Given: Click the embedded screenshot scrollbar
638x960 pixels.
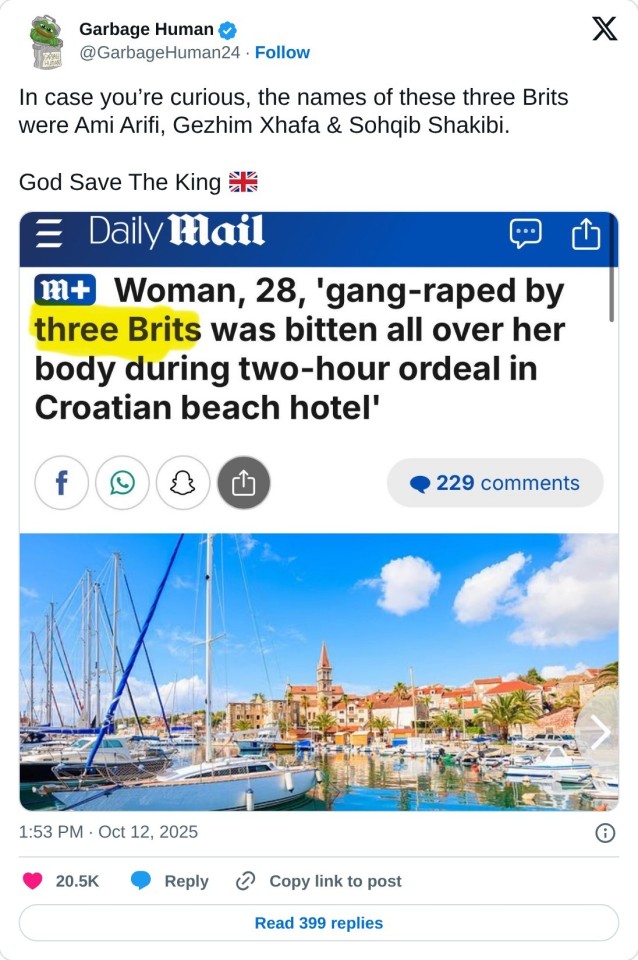Looking at the screenshot, I should [611, 294].
